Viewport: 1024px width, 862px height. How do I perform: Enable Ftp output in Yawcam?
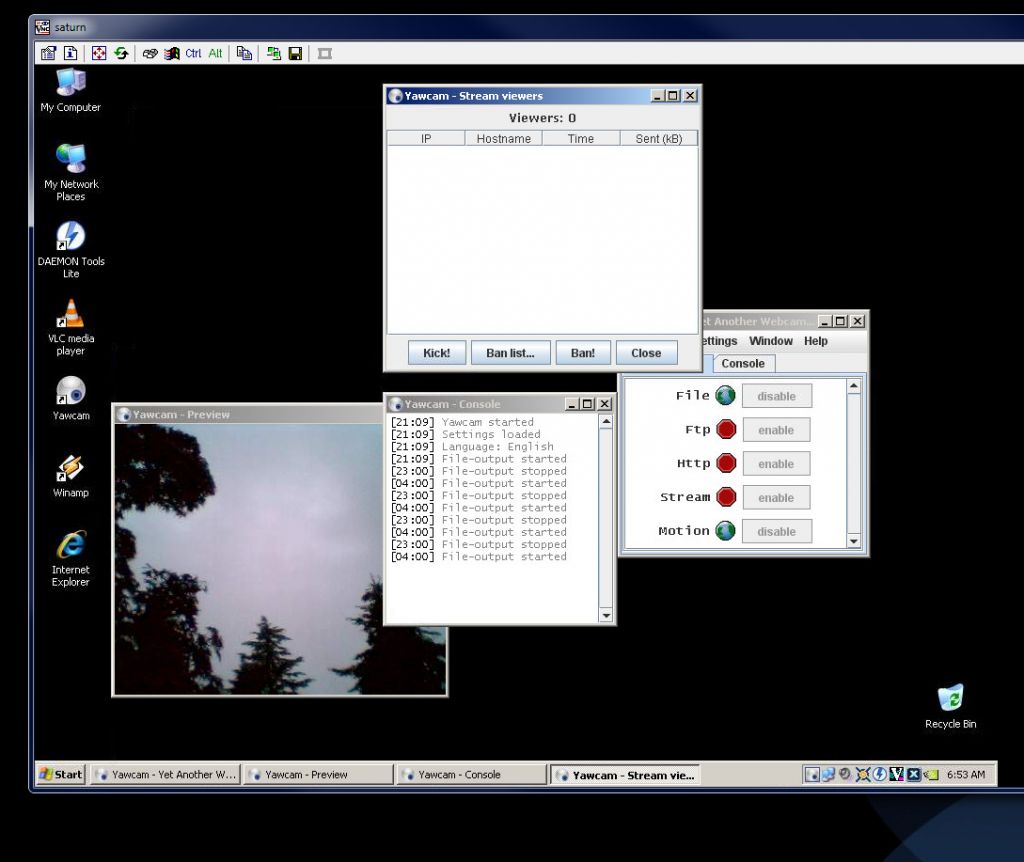pos(776,430)
